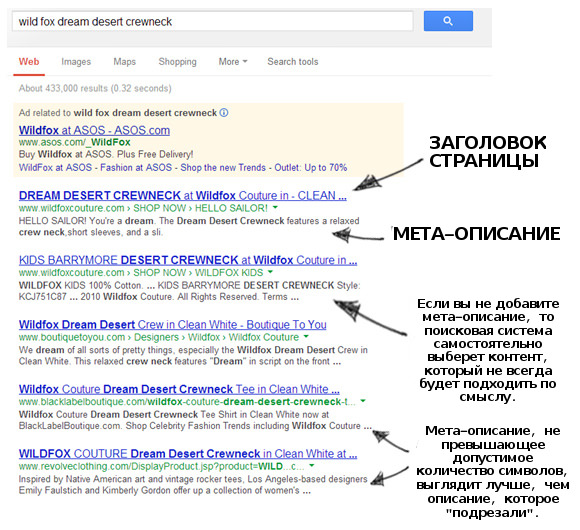This screenshot has height=530, width=580.
Task: Click the blue magnifier search button
Action: [x=448, y=21]
